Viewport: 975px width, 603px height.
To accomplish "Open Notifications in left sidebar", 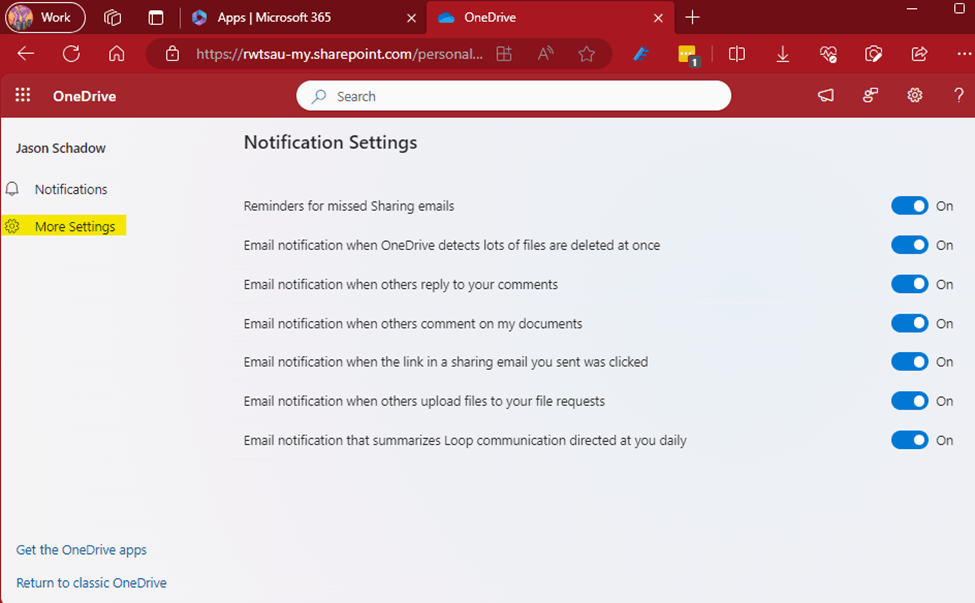I will (x=57, y=189).
